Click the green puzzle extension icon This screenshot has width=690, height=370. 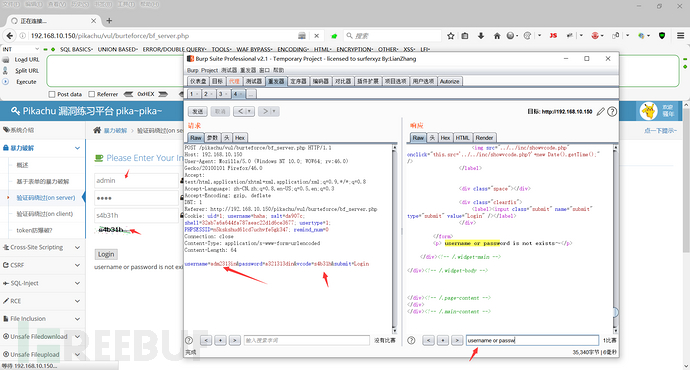pyautogui.click(x=334, y=36)
